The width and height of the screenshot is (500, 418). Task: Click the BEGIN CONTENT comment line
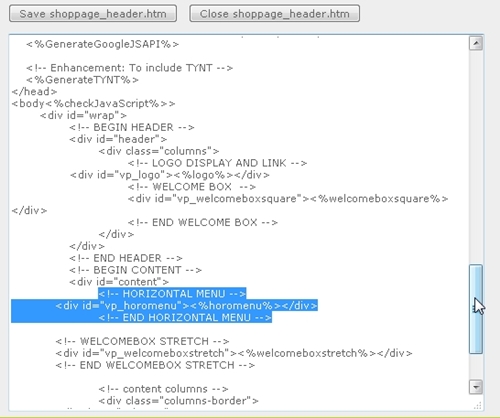click(135, 270)
